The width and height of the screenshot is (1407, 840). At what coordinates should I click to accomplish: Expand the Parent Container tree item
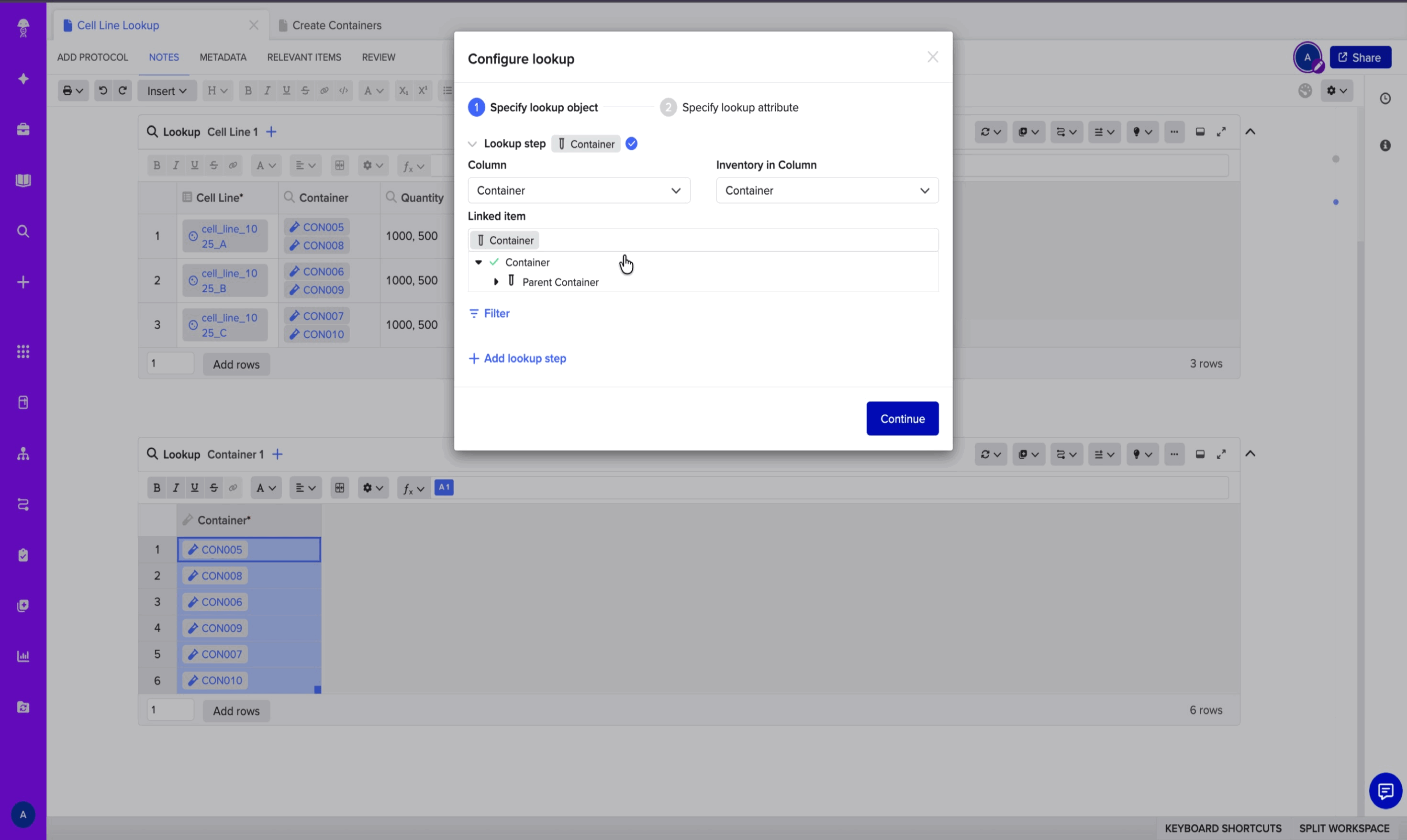point(497,281)
